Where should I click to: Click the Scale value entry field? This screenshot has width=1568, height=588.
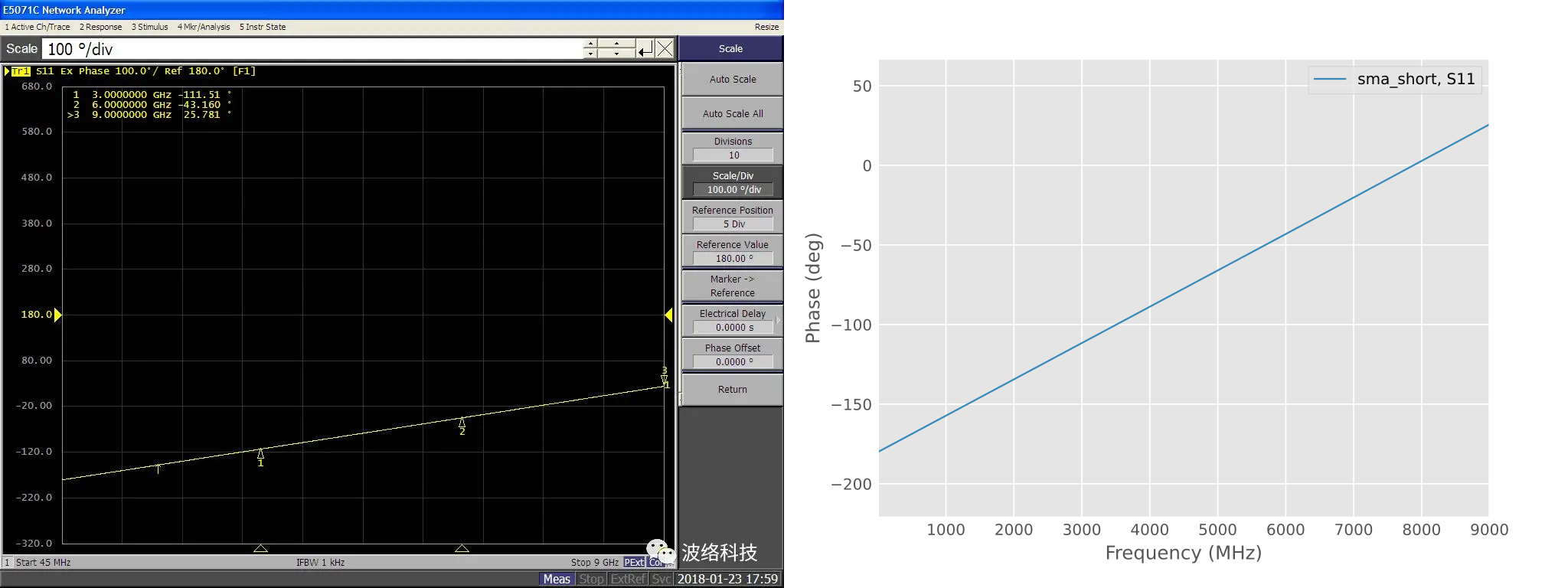312,49
